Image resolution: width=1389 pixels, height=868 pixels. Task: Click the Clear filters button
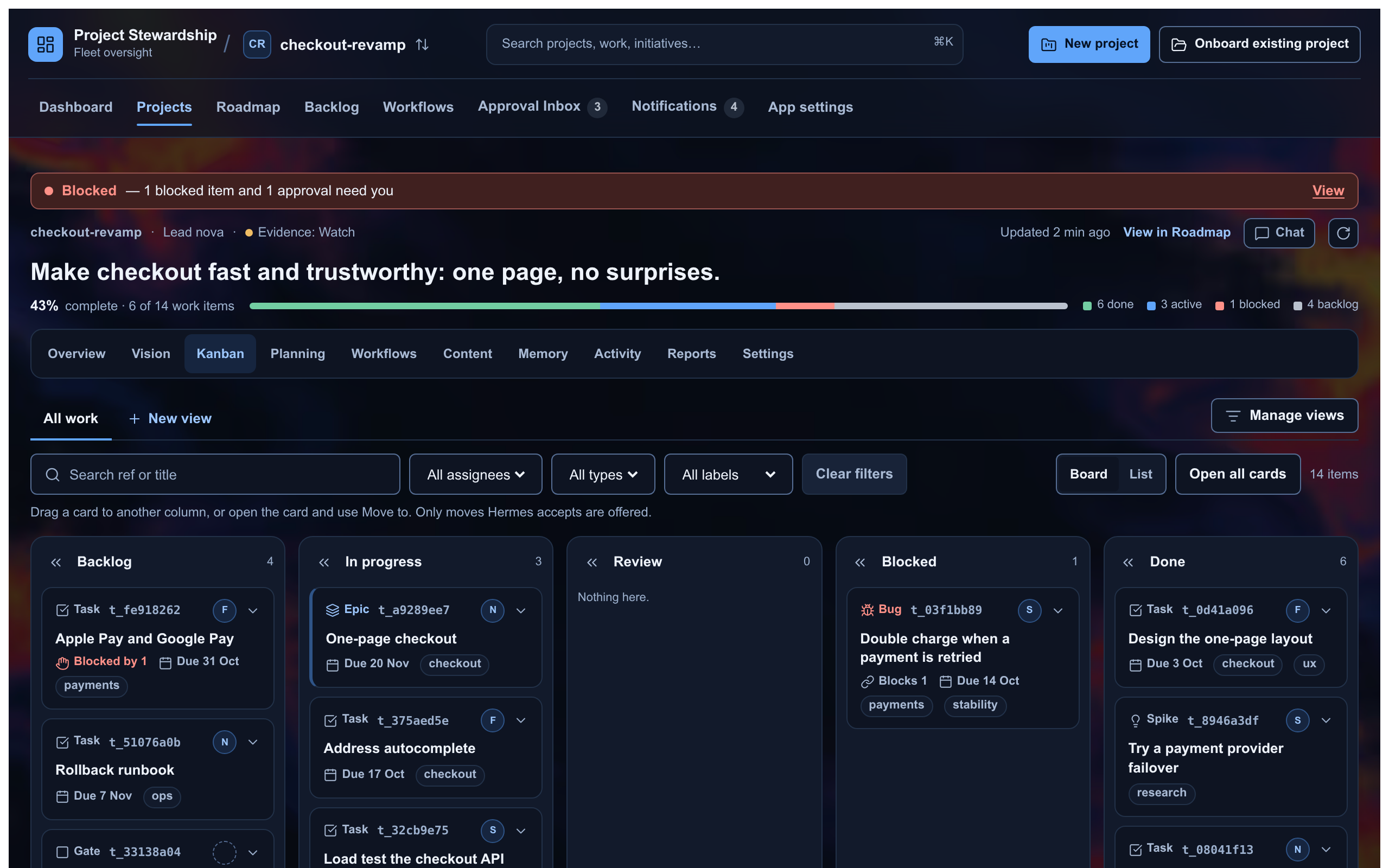[854, 474]
